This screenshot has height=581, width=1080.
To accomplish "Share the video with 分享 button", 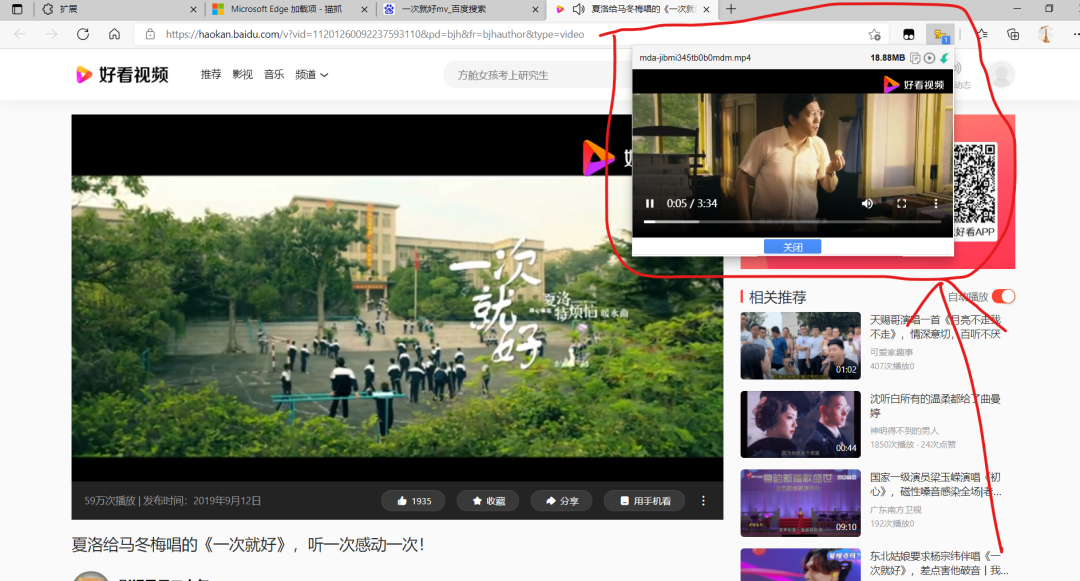I will [562, 501].
